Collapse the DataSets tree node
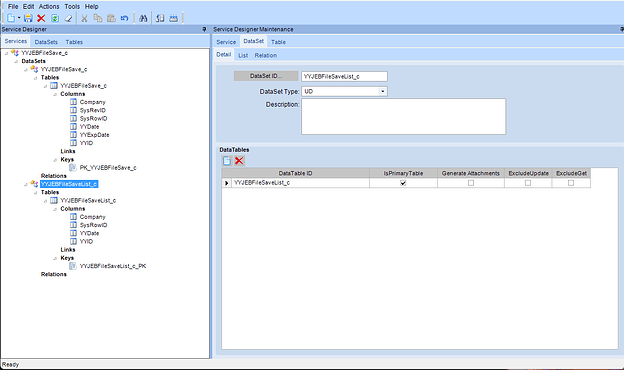 [x=16, y=61]
